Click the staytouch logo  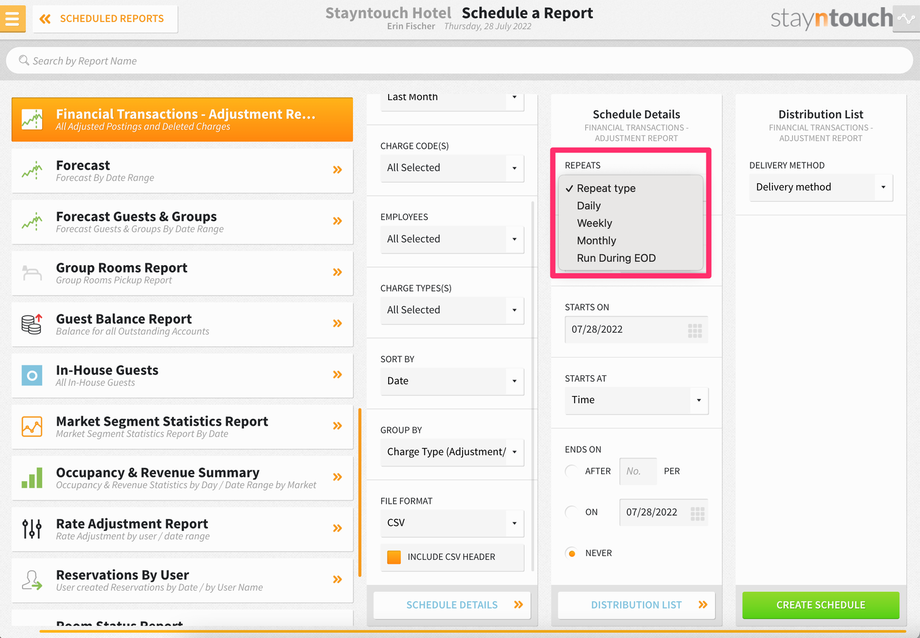tap(831, 19)
